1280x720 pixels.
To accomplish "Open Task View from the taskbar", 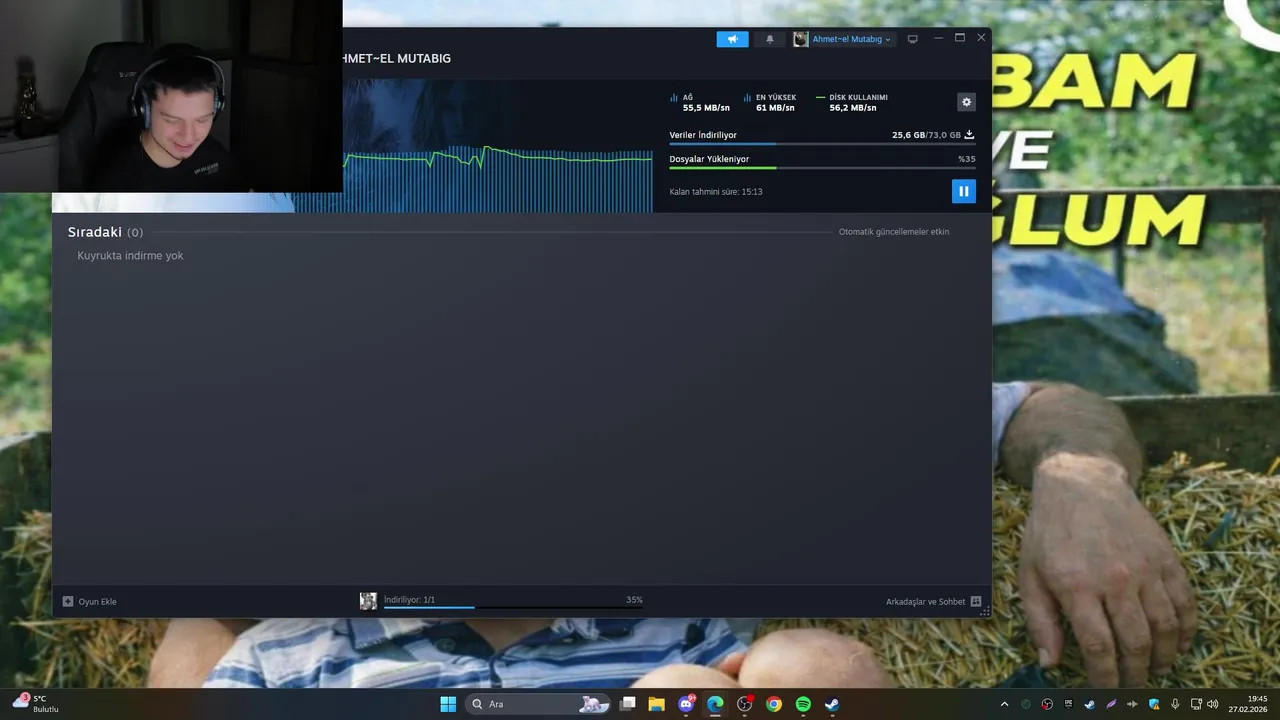I will pyautogui.click(x=627, y=704).
